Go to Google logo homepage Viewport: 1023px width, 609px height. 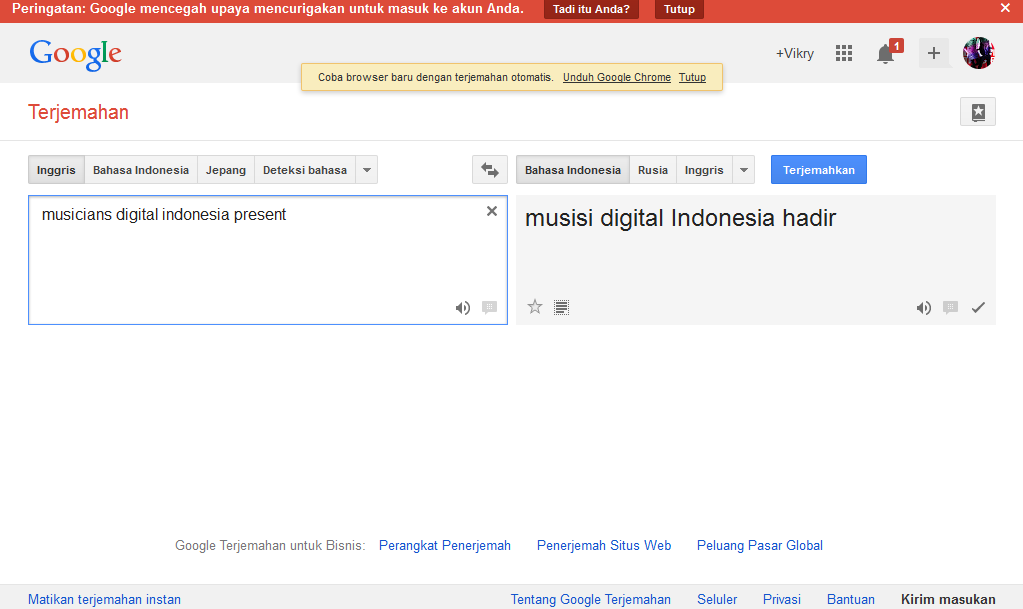[76, 54]
